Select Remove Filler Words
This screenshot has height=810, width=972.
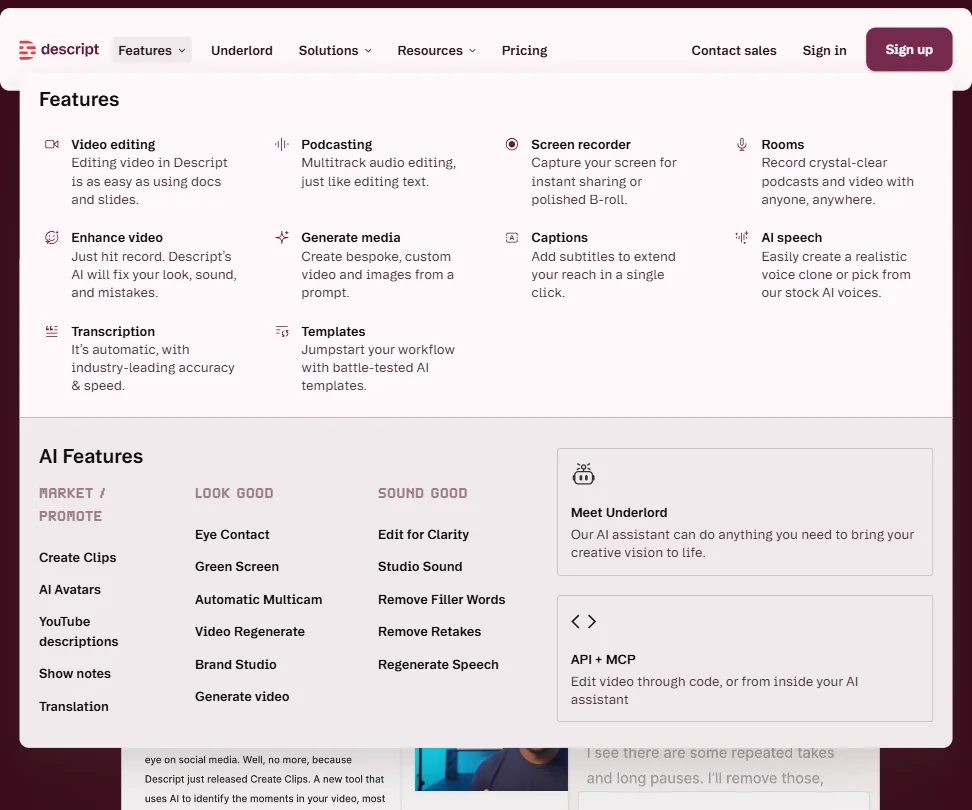tap(441, 599)
